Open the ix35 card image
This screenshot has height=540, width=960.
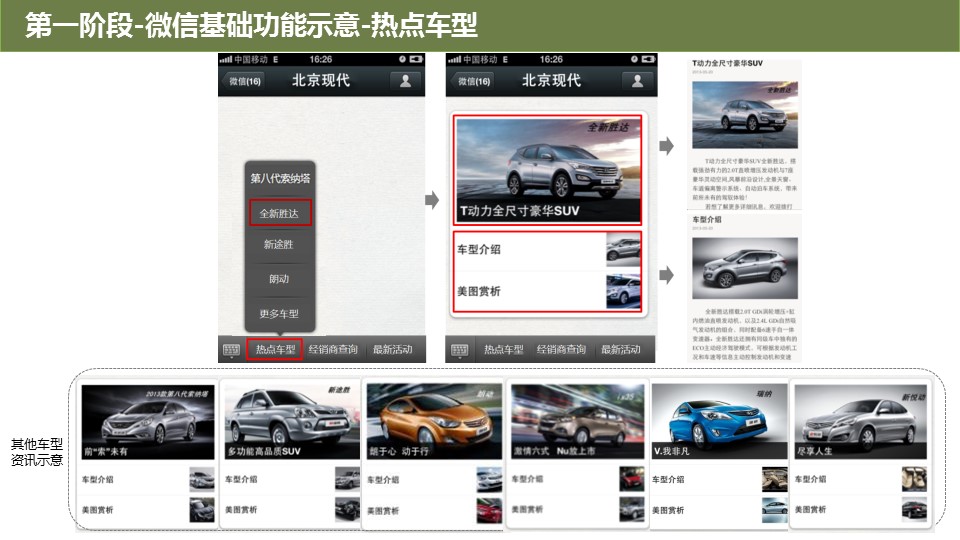pos(578,422)
